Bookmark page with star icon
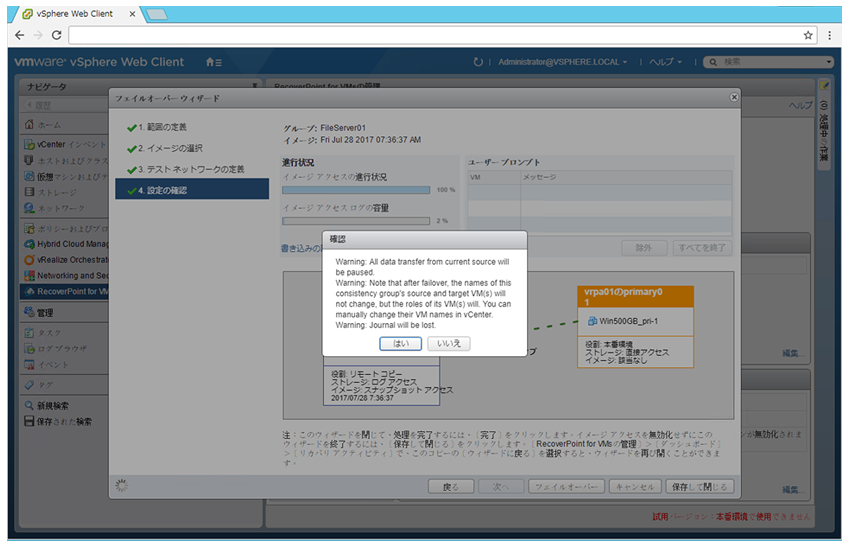The height and width of the screenshot is (545, 850). pos(808,35)
